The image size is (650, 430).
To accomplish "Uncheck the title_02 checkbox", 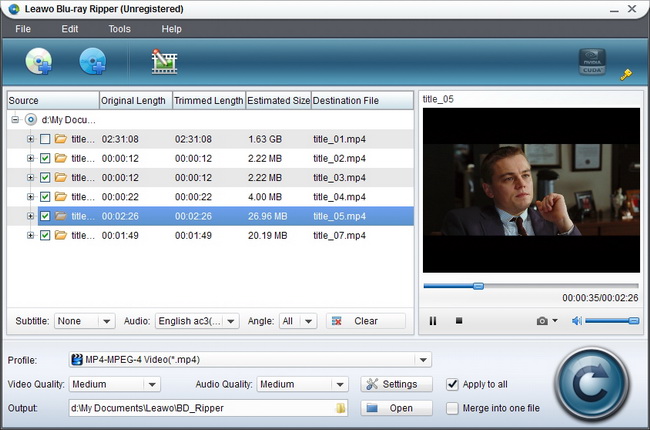I will (45, 158).
